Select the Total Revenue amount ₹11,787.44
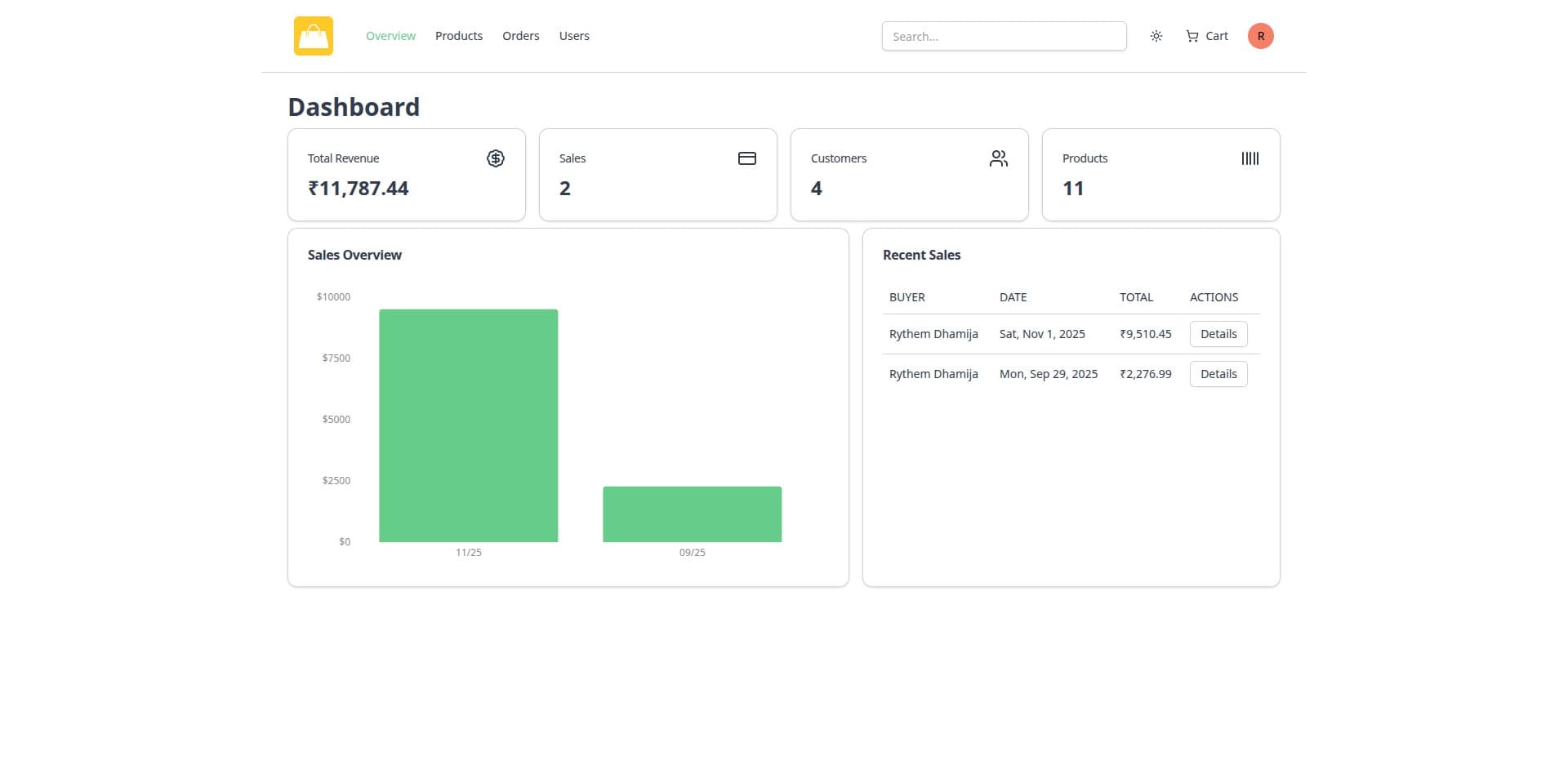This screenshot has height=770, width=1568. coord(358,189)
